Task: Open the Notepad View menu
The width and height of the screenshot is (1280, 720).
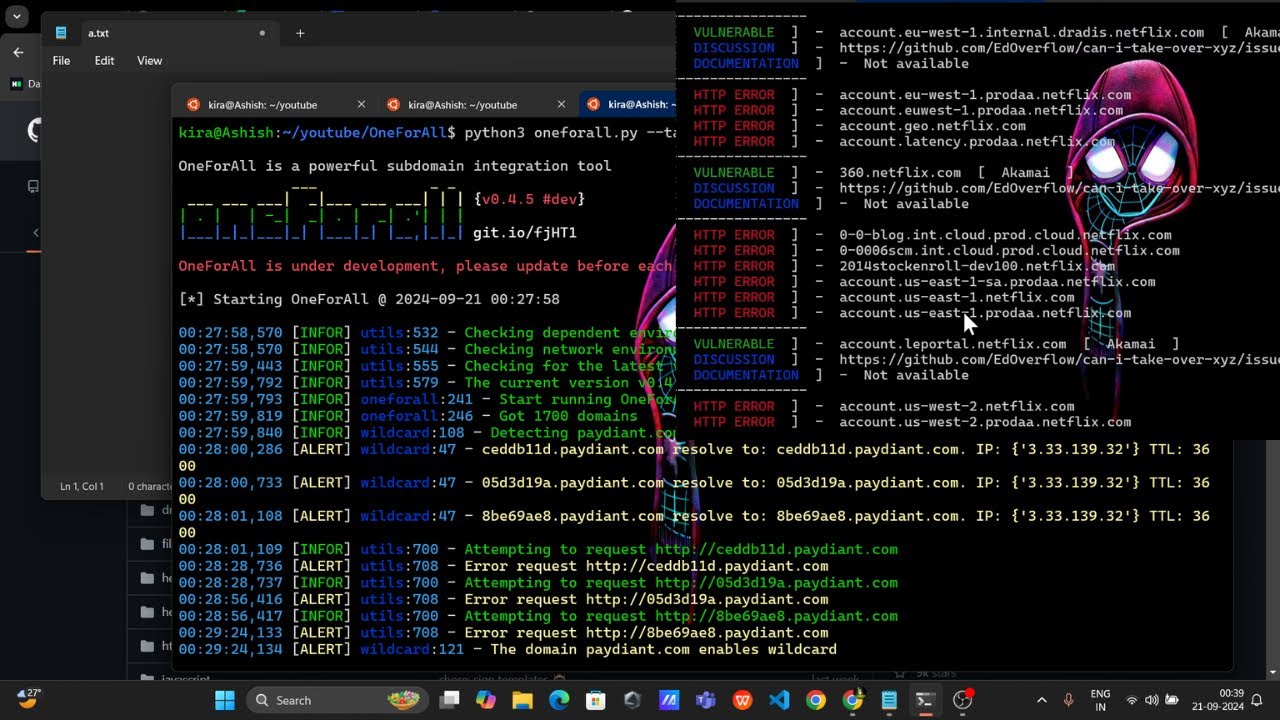Action: coord(149,61)
